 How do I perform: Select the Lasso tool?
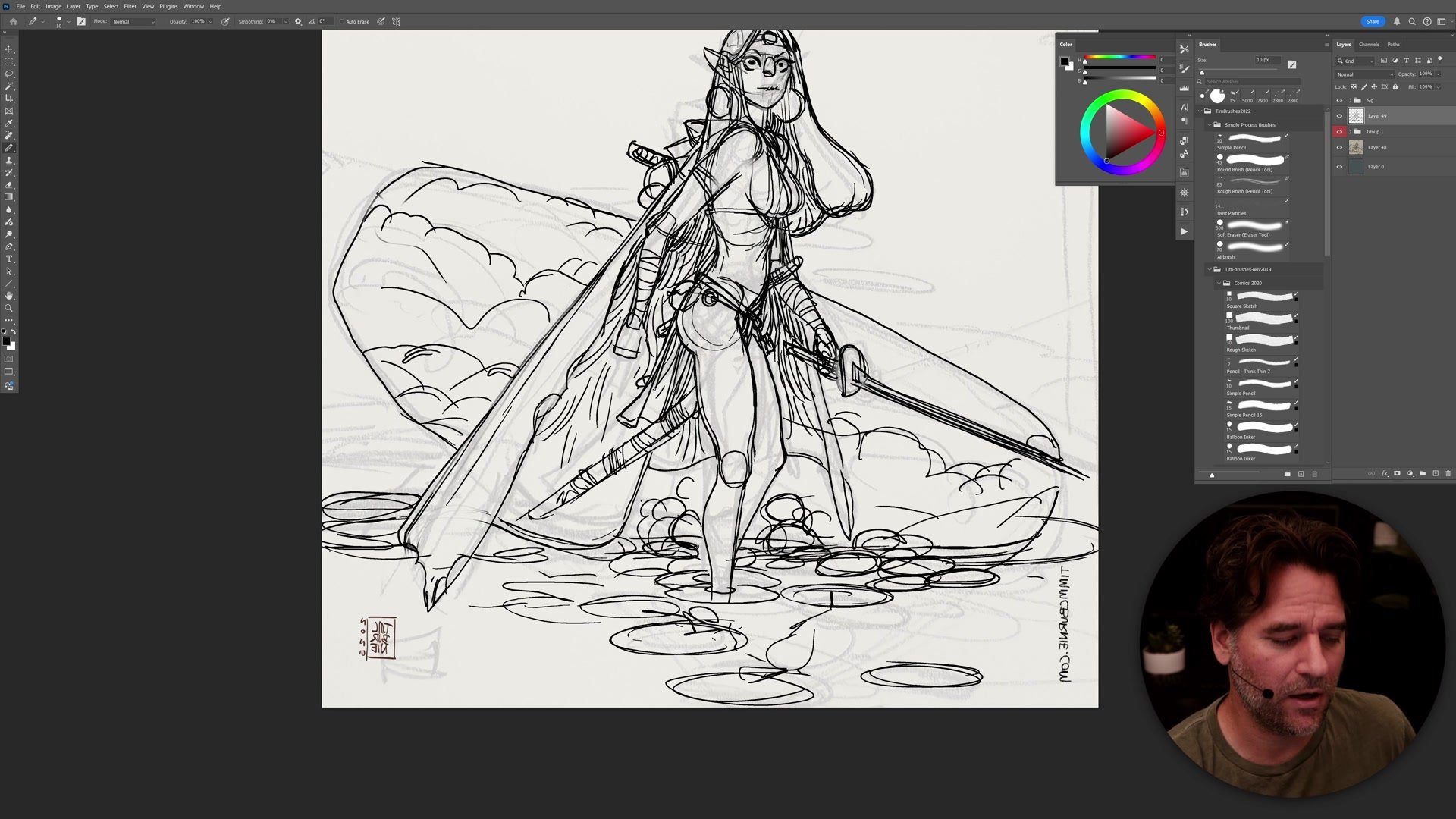(9, 74)
